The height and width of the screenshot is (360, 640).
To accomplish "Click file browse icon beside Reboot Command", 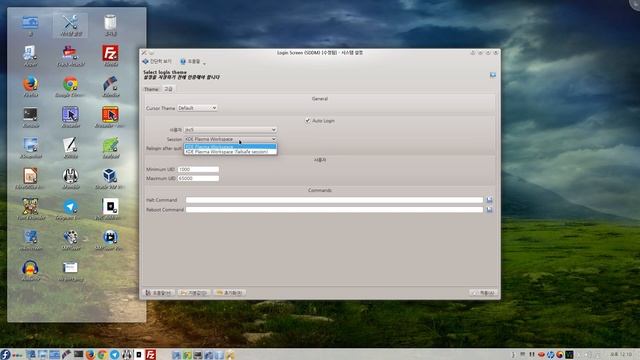I will pos(489,209).
